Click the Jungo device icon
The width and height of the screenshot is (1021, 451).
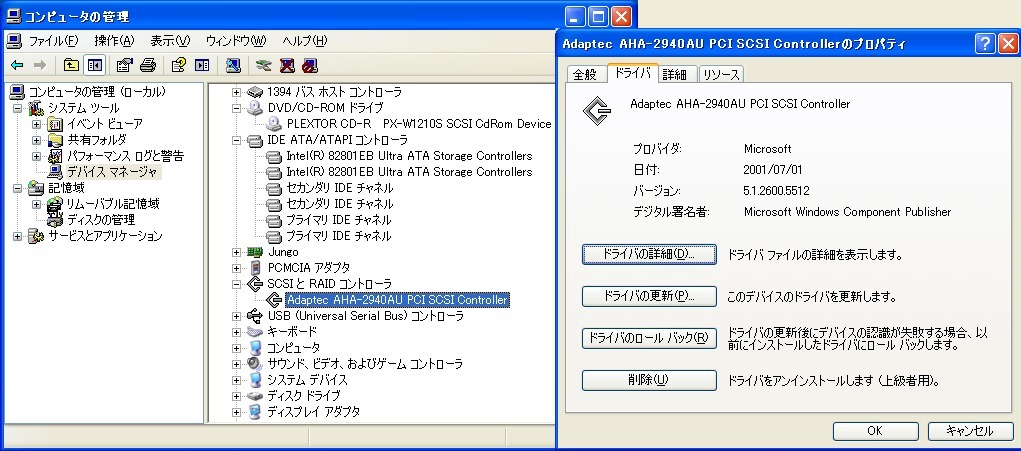click(255, 252)
